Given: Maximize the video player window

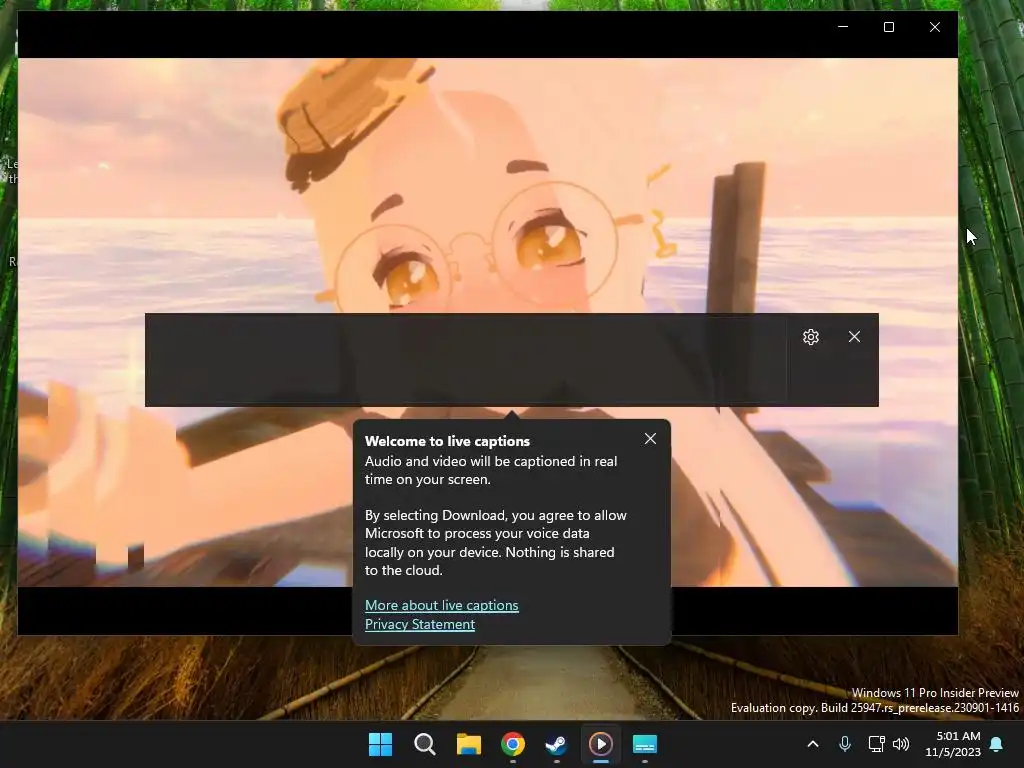Looking at the screenshot, I should point(889,27).
